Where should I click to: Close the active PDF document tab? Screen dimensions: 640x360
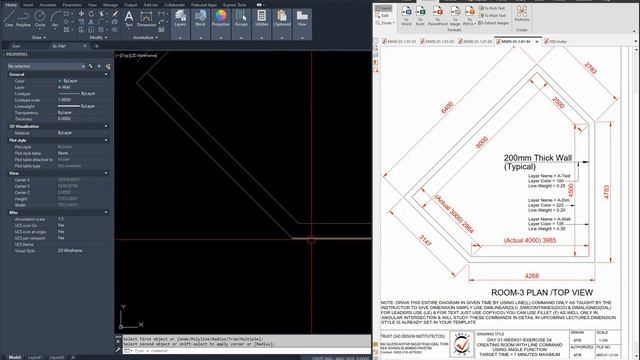(537, 42)
